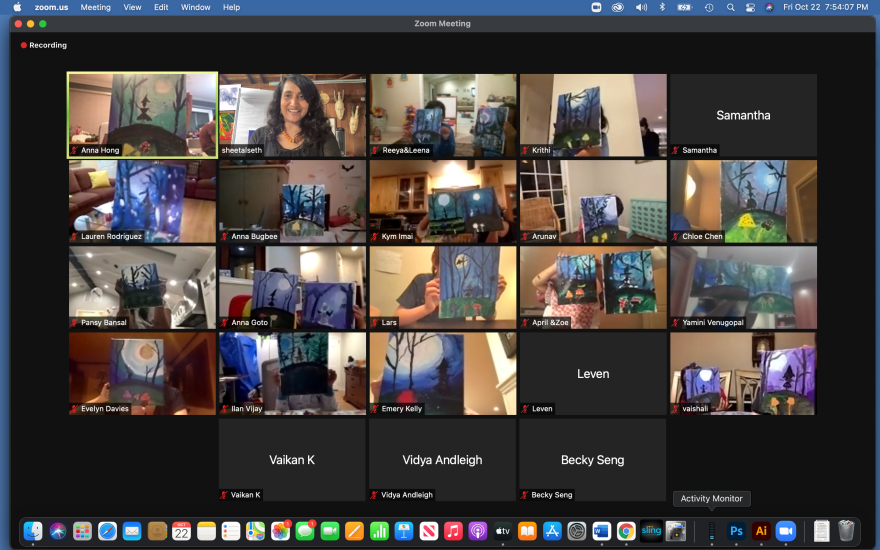The image size is (880, 550).
Task: Select sheetalseth's video tile
Action: pos(293,114)
